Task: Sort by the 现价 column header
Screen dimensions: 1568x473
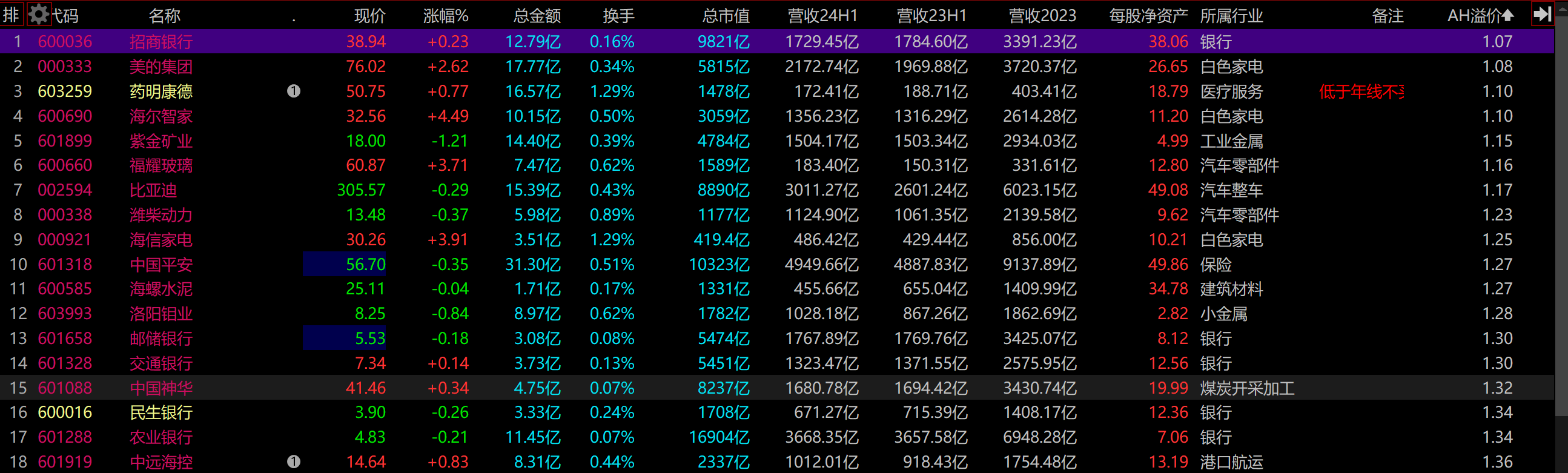Action: (x=369, y=15)
